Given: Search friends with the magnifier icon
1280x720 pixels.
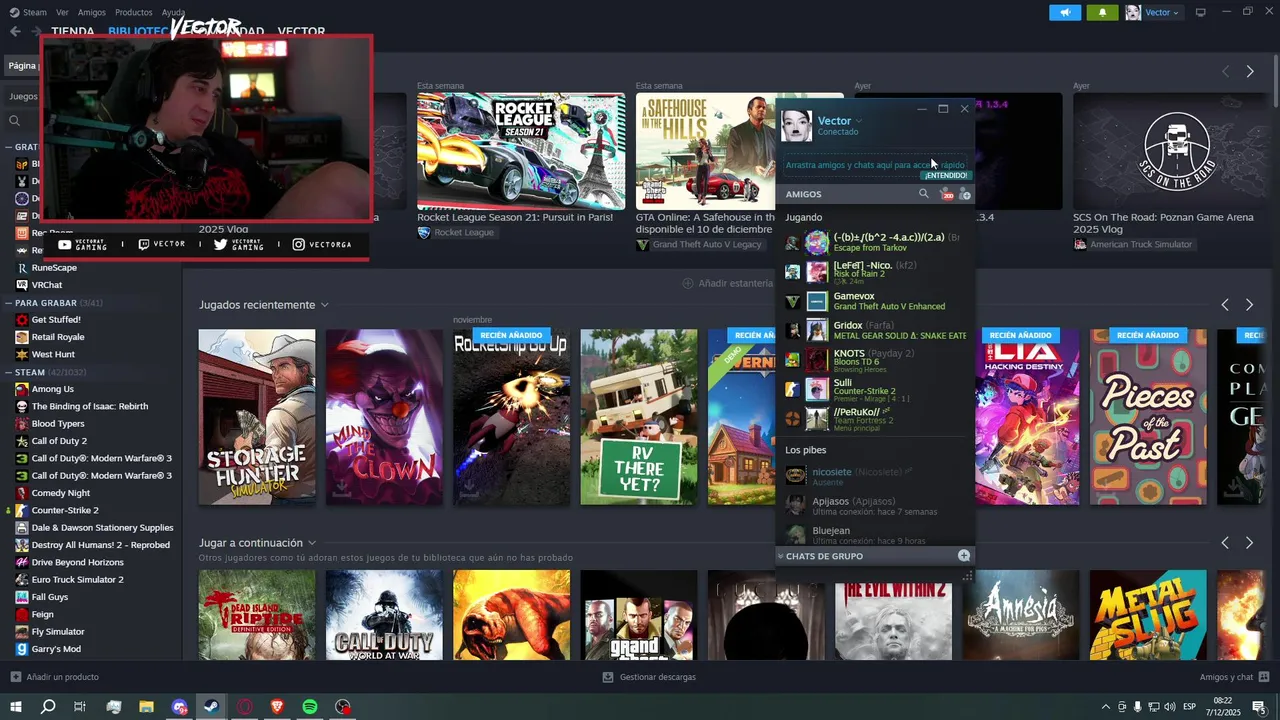Looking at the screenshot, I should (x=923, y=194).
